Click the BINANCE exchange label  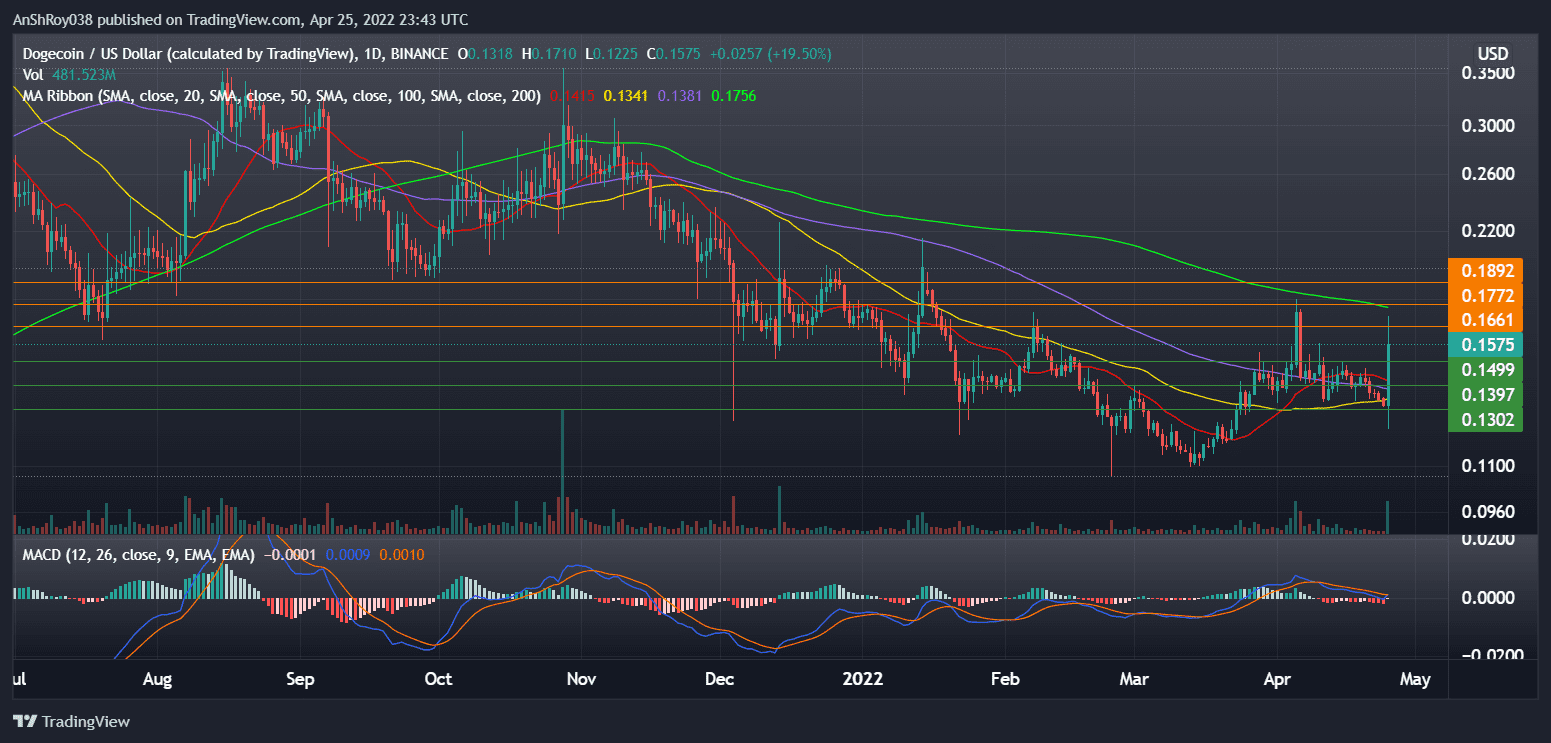click(x=420, y=53)
